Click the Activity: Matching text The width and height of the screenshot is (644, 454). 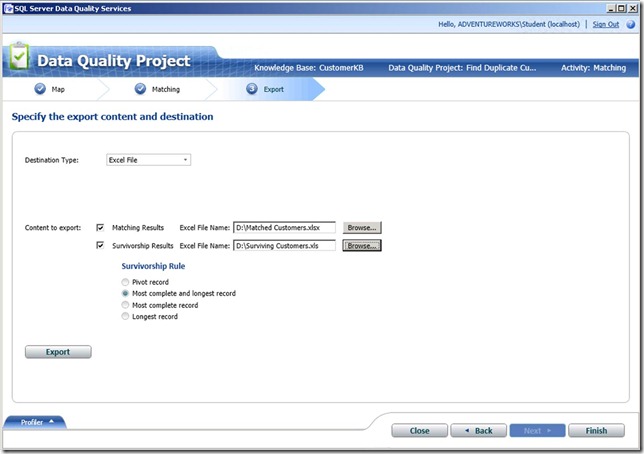[593, 68]
